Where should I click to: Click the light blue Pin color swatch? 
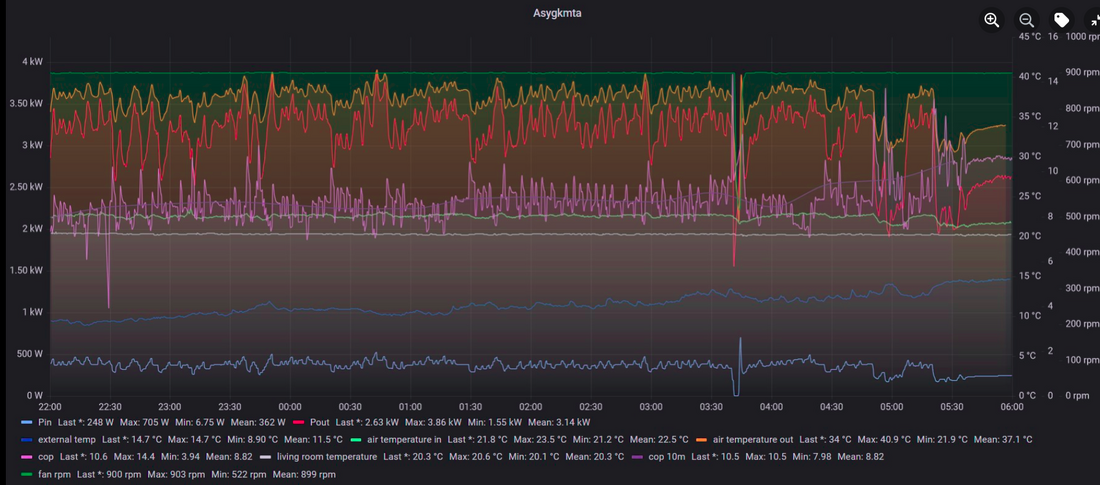(26, 422)
